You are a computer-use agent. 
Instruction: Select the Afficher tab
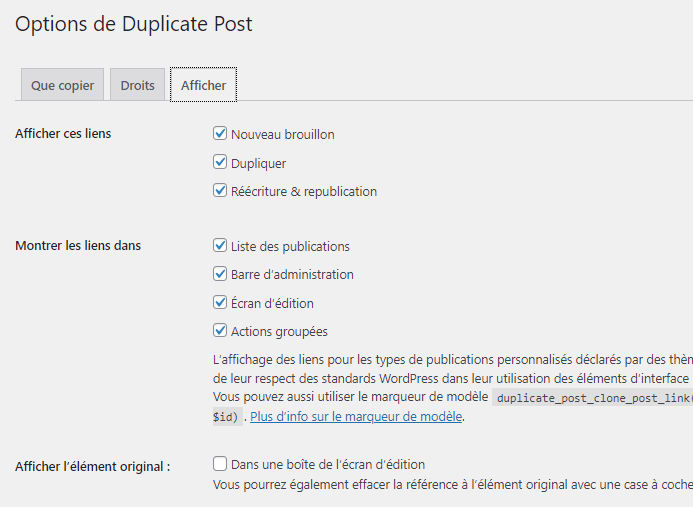pyautogui.click(x=203, y=84)
